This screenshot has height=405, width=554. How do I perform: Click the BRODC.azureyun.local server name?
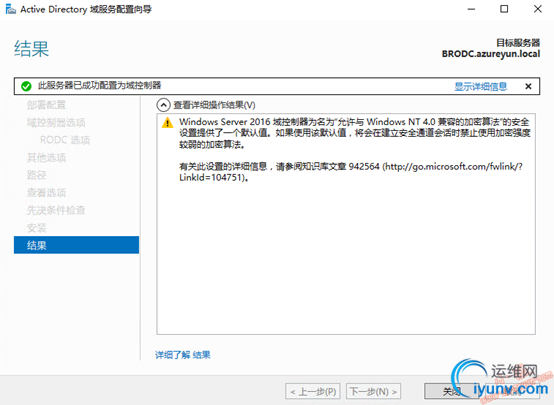(491, 54)
